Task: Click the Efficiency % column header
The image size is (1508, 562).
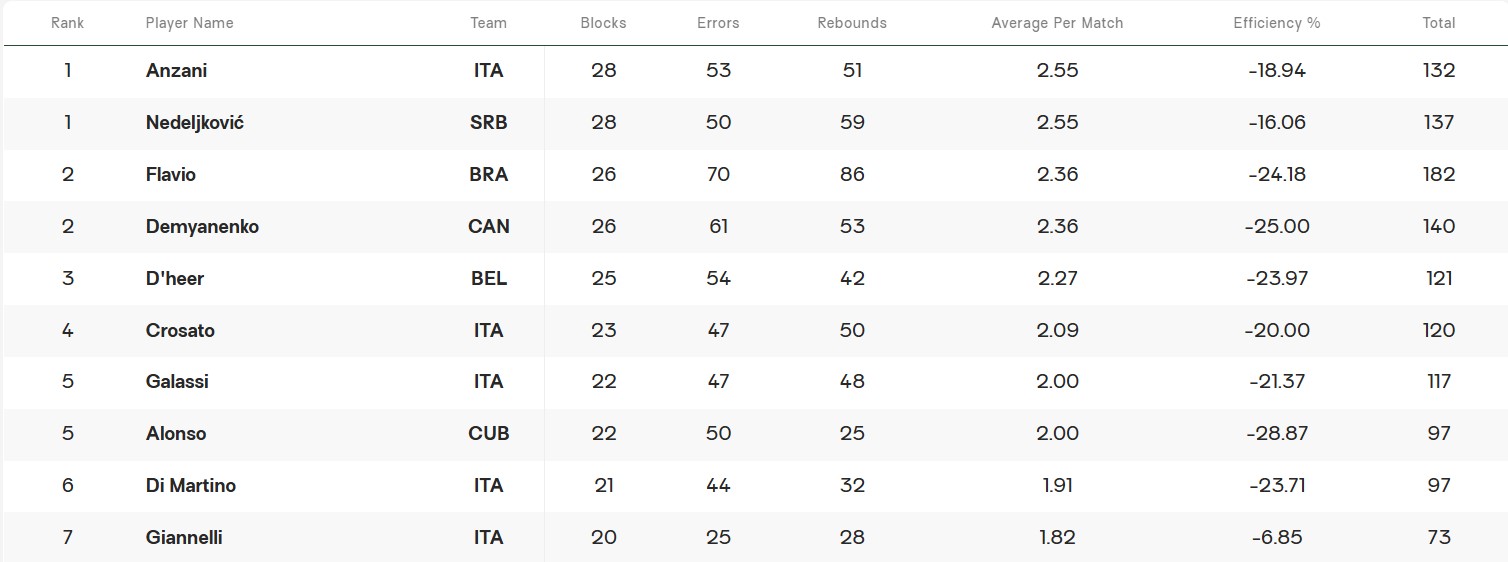Action: coord(1277,23)
